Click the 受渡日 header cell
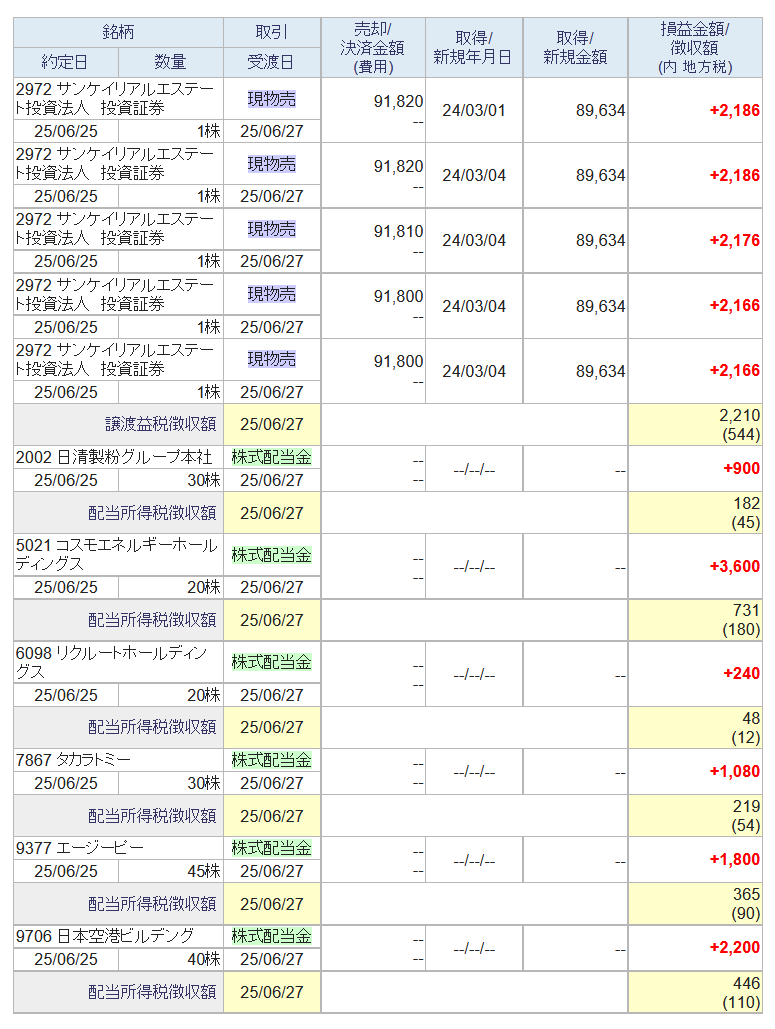 [x=272, y=62]
